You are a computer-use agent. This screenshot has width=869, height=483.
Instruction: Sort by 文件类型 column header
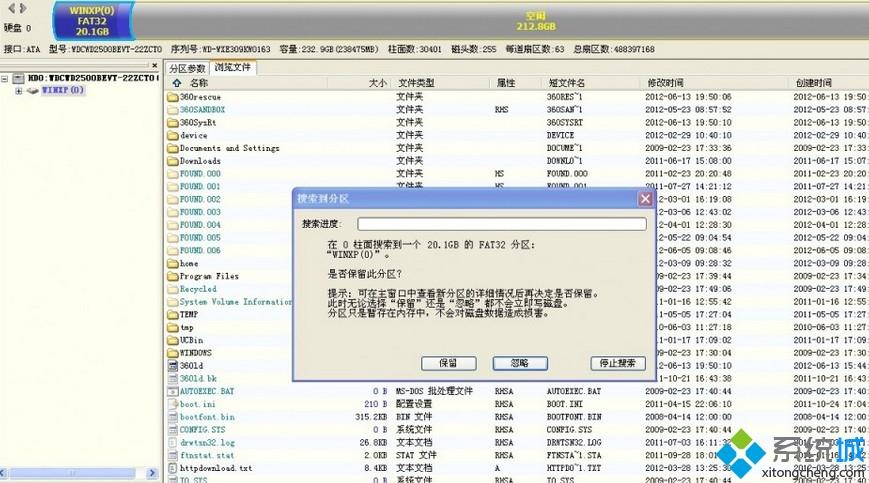tap(416, 83)
